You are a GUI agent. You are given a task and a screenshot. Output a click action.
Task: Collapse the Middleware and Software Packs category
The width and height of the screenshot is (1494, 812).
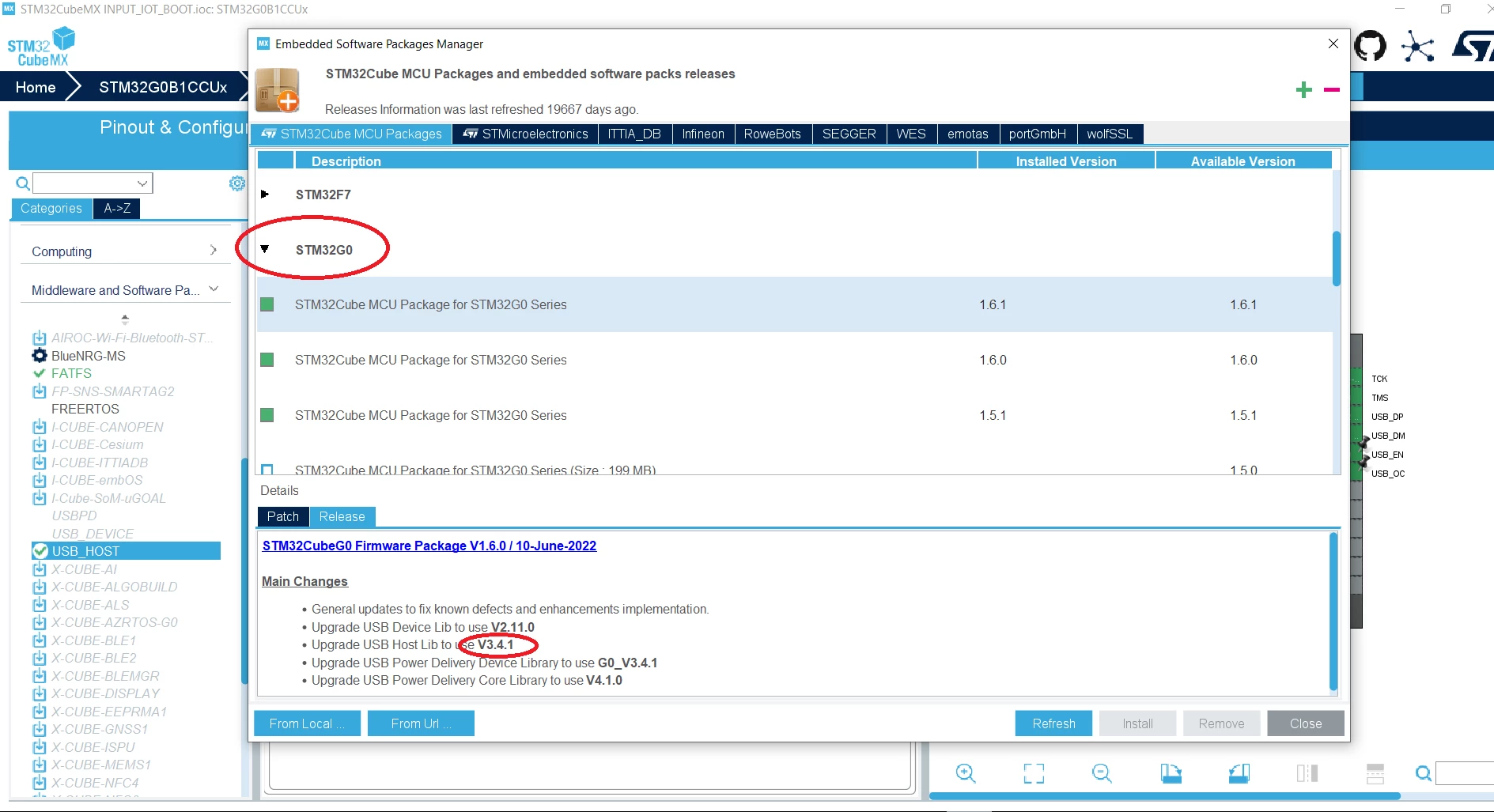pos(214,289)
